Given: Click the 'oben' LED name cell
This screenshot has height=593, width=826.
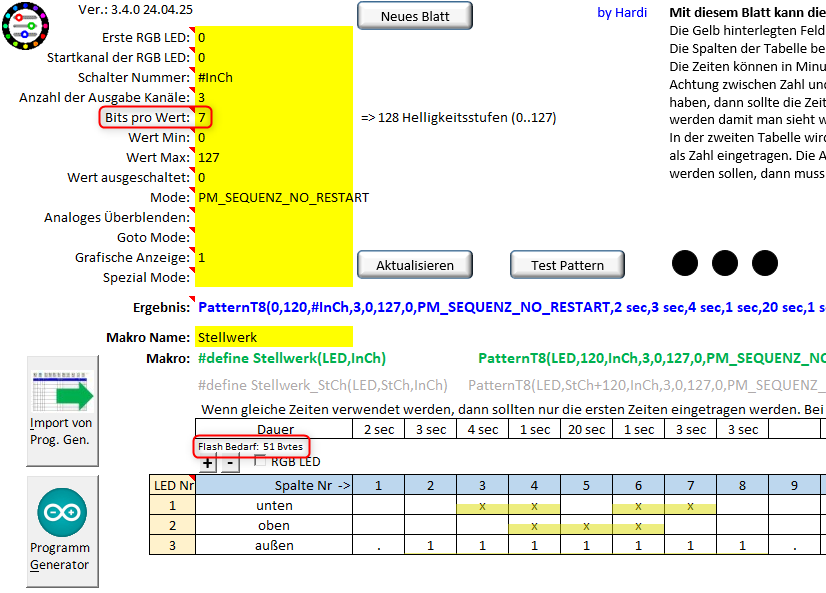Looking at the screenshot, I should coord(273,525).
